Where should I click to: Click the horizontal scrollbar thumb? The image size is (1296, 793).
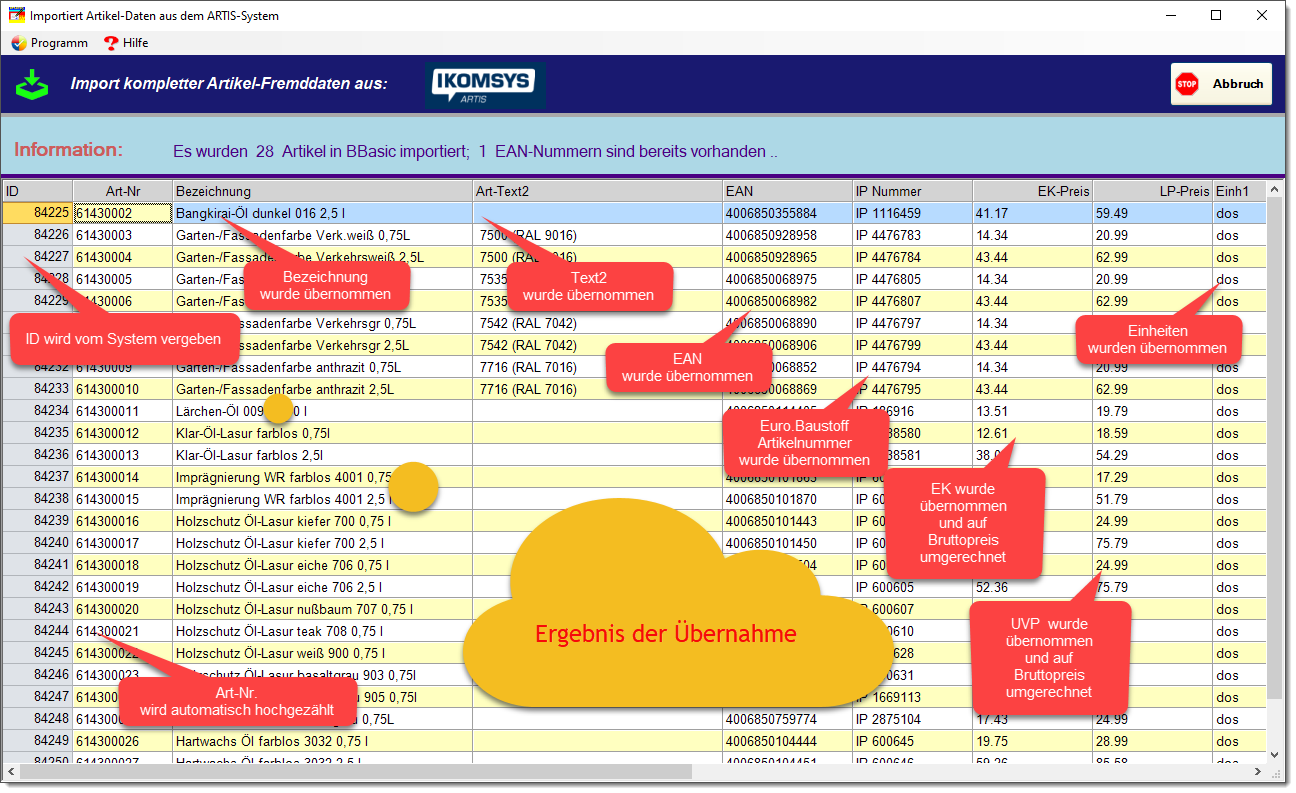(x=355, y=772)
